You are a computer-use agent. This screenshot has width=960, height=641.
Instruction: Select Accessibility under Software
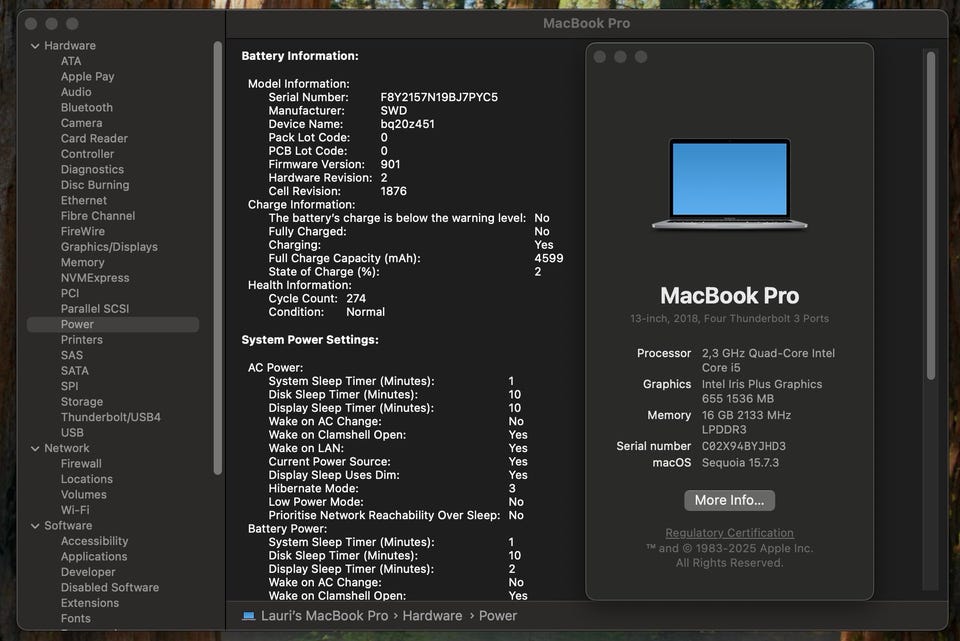pos(94,541)
